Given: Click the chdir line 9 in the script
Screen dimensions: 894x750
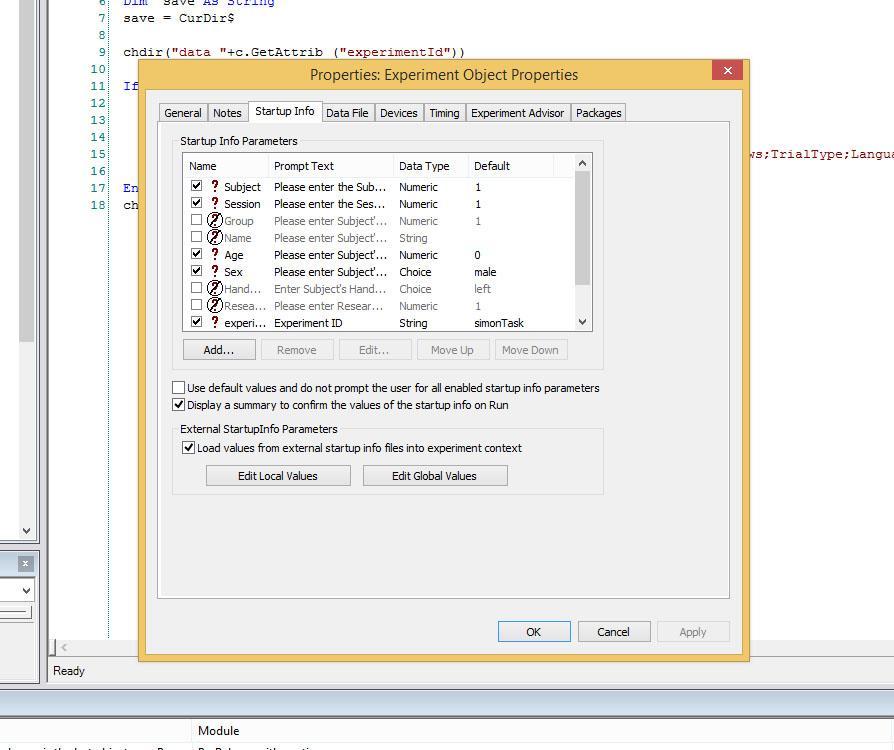Looking at the screenshot, I should 294,52.
